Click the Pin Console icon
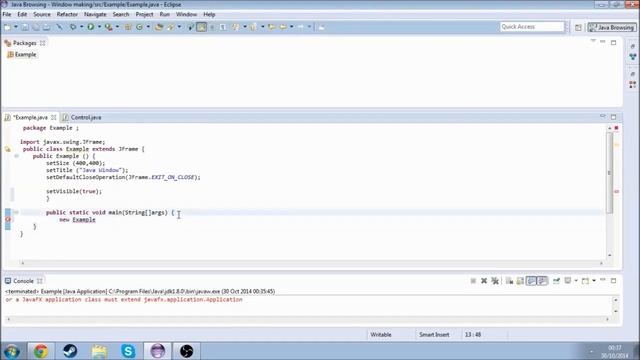 [556, 281]
